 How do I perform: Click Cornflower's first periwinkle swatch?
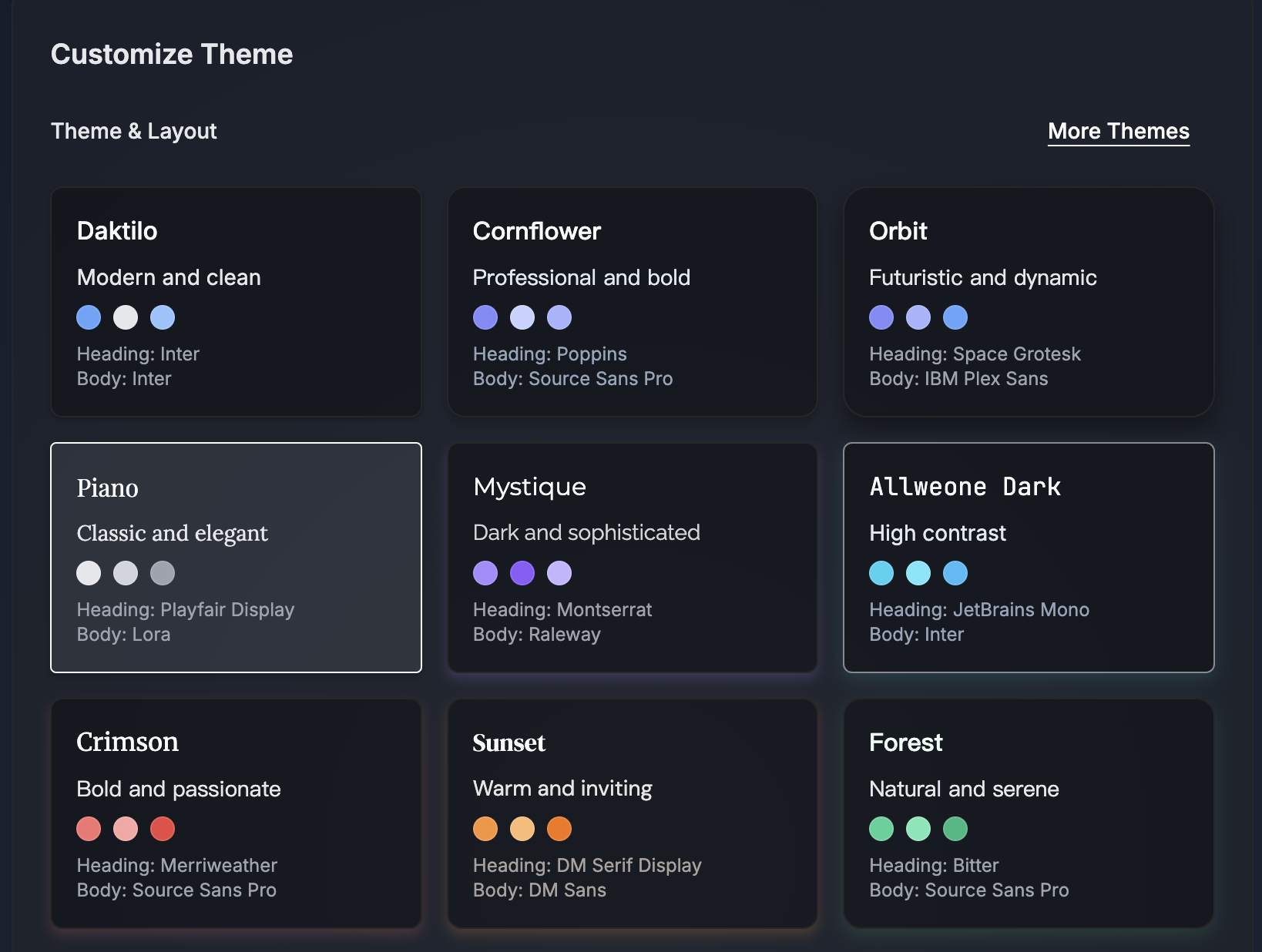pos(485,317)
